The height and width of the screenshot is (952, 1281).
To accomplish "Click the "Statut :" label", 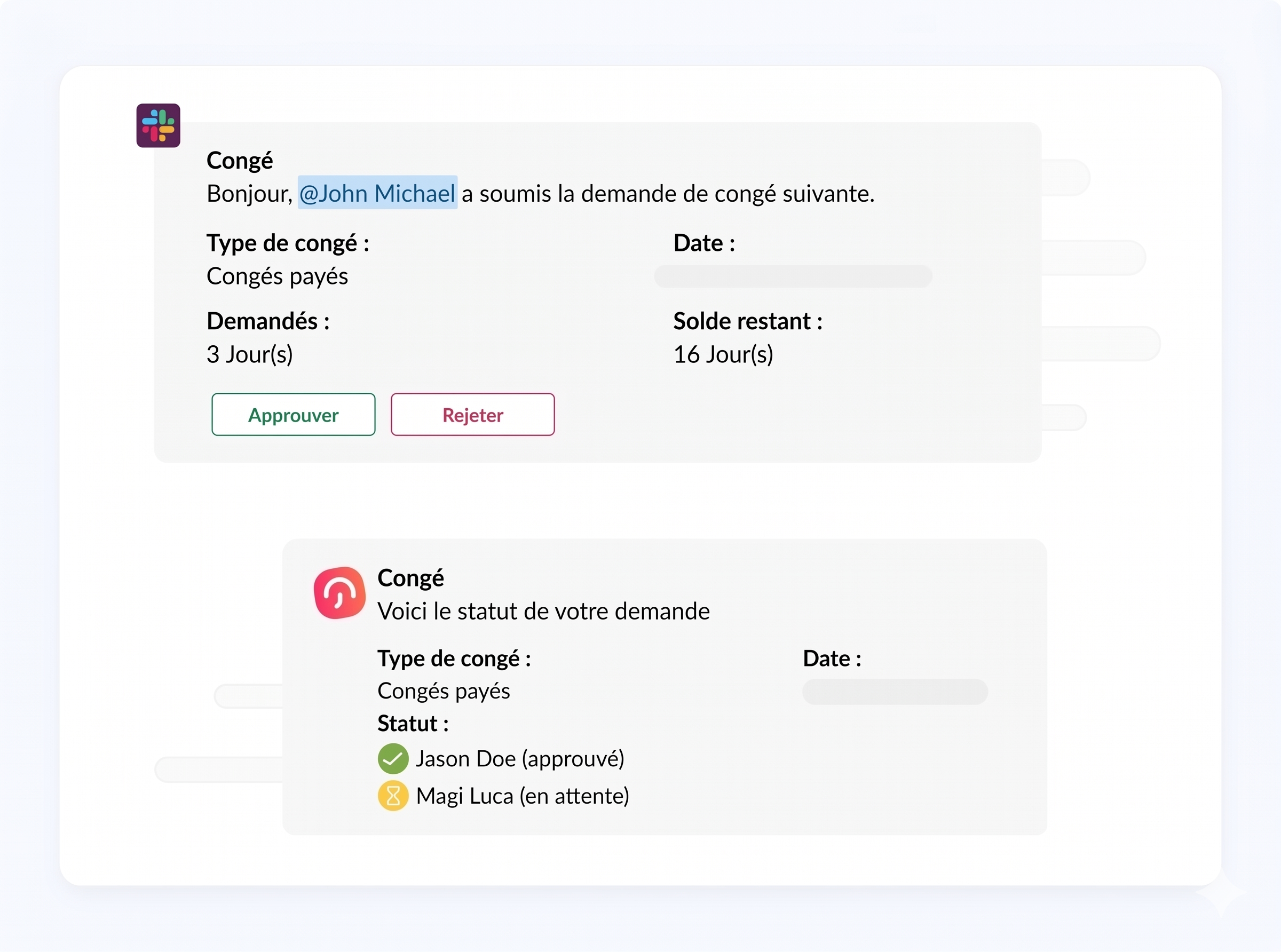I will pos(413,724).
